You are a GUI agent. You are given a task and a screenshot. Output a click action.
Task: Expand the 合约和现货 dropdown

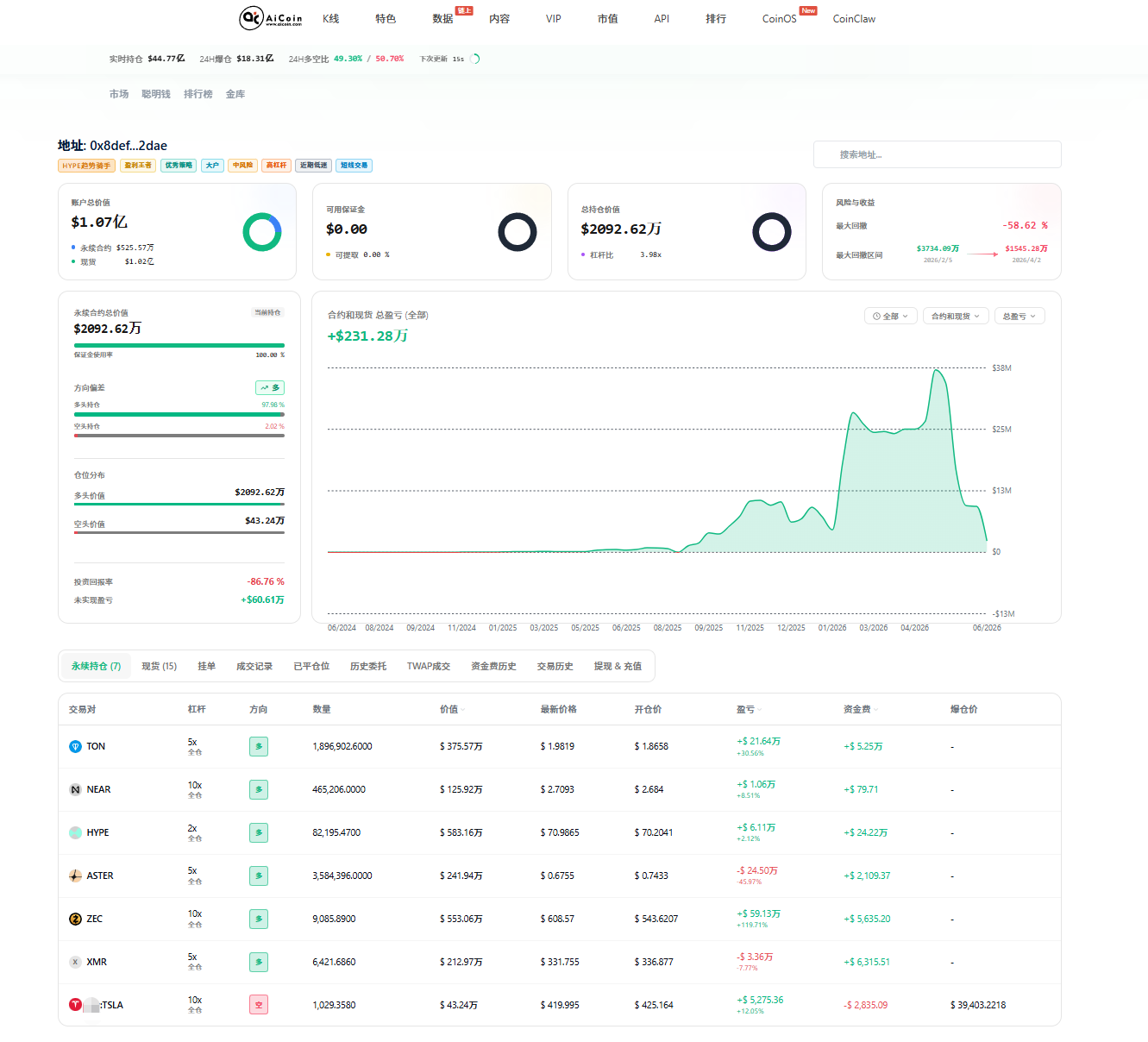tap(956, 317)
